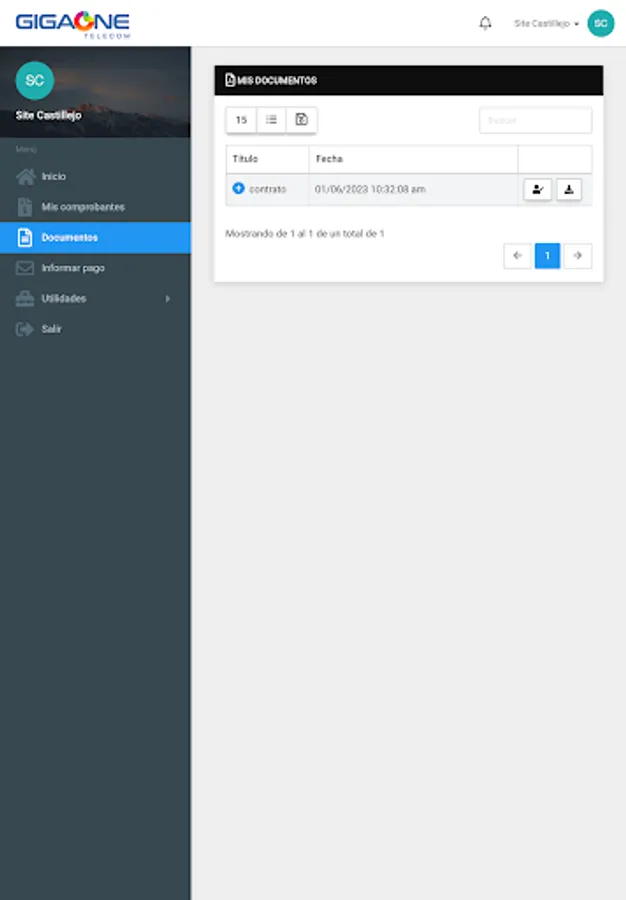Open the rows-per-page 15 selector
Viewport: 626px width, 900px height.
(x=241, y=120)
